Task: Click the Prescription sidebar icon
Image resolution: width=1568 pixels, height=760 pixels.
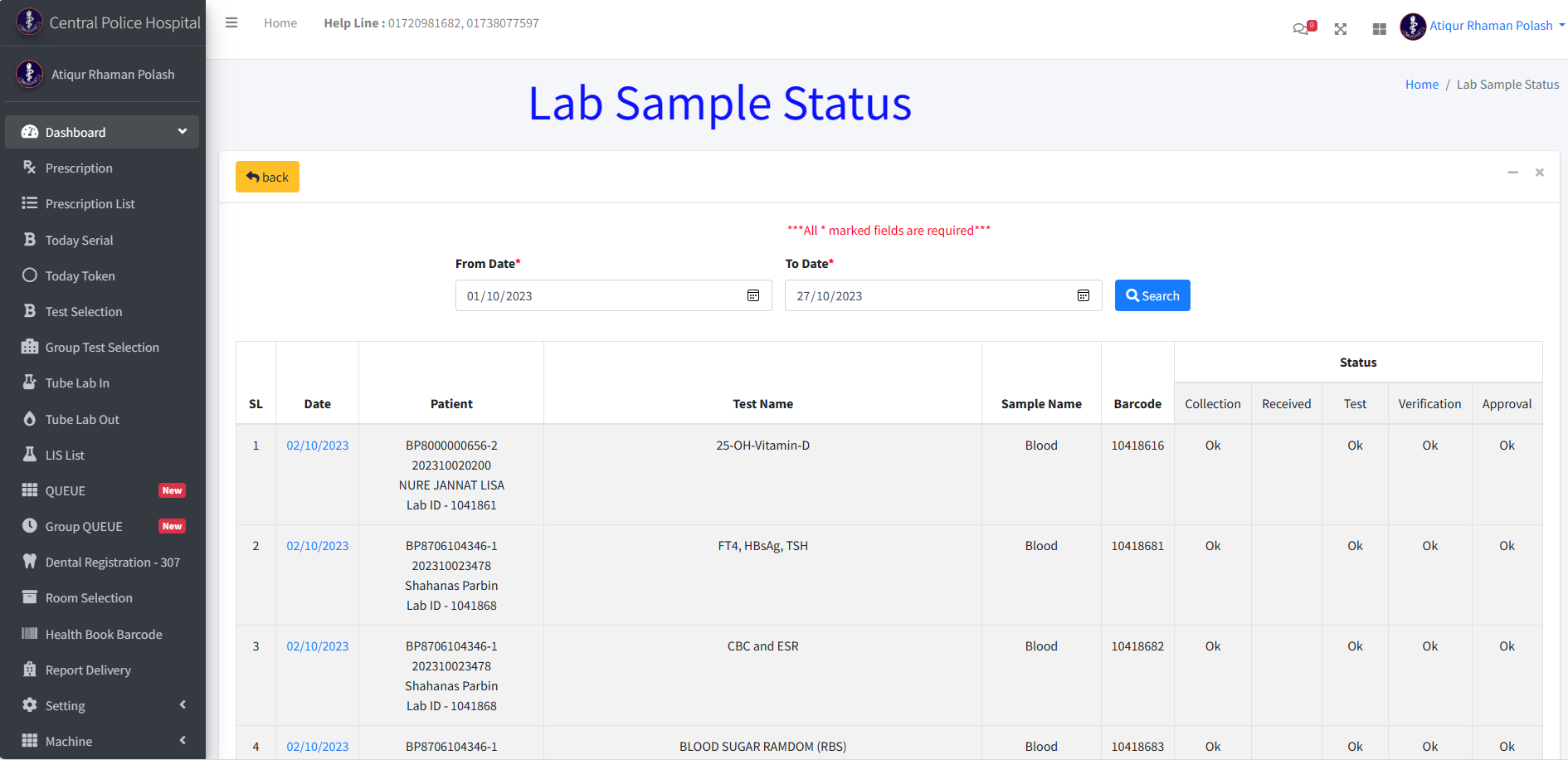Action: coord(30,168)
